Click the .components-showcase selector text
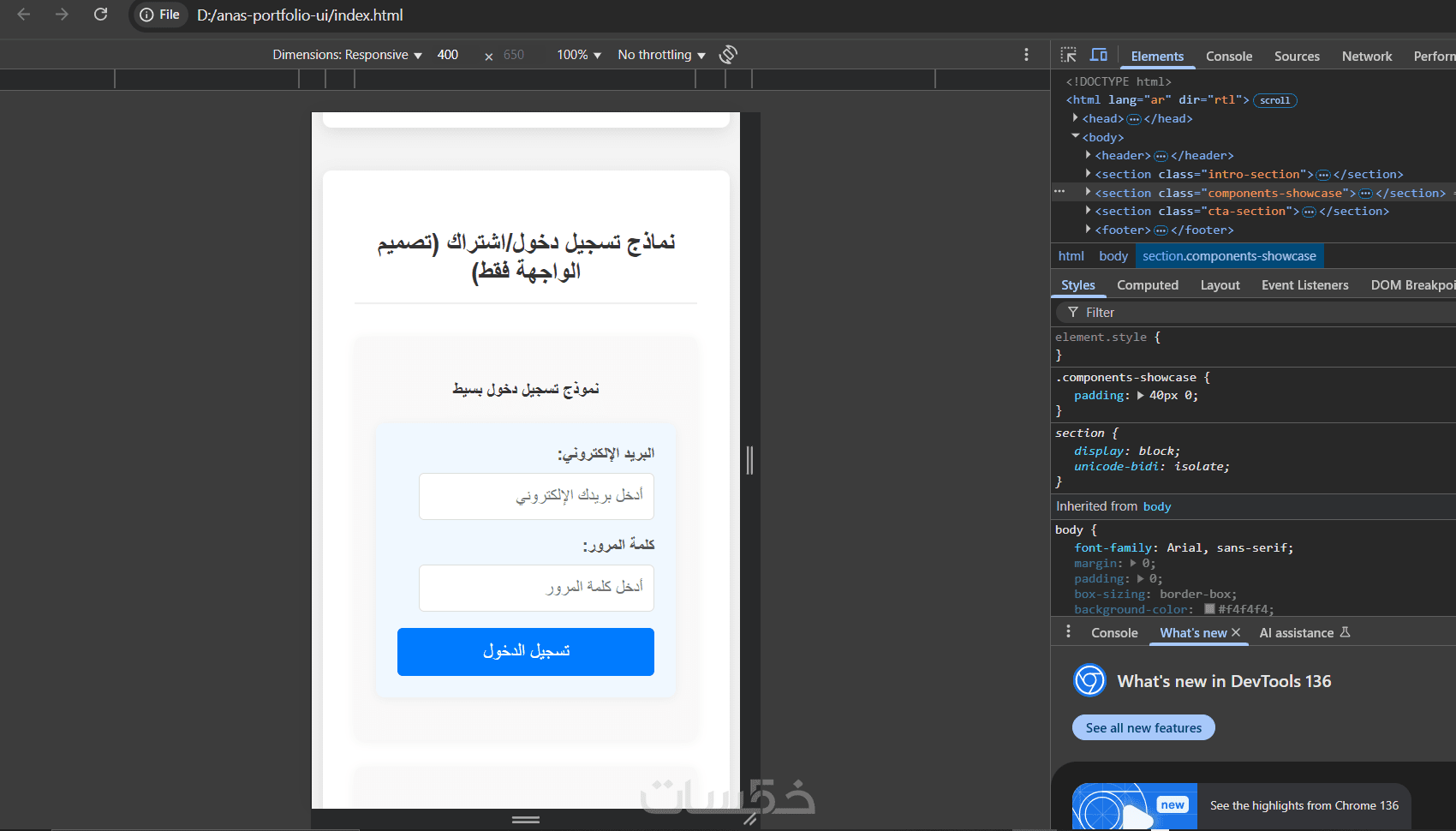This screenshot has width=1456, height=831. pyautogui.click(x=1126, y=377)
